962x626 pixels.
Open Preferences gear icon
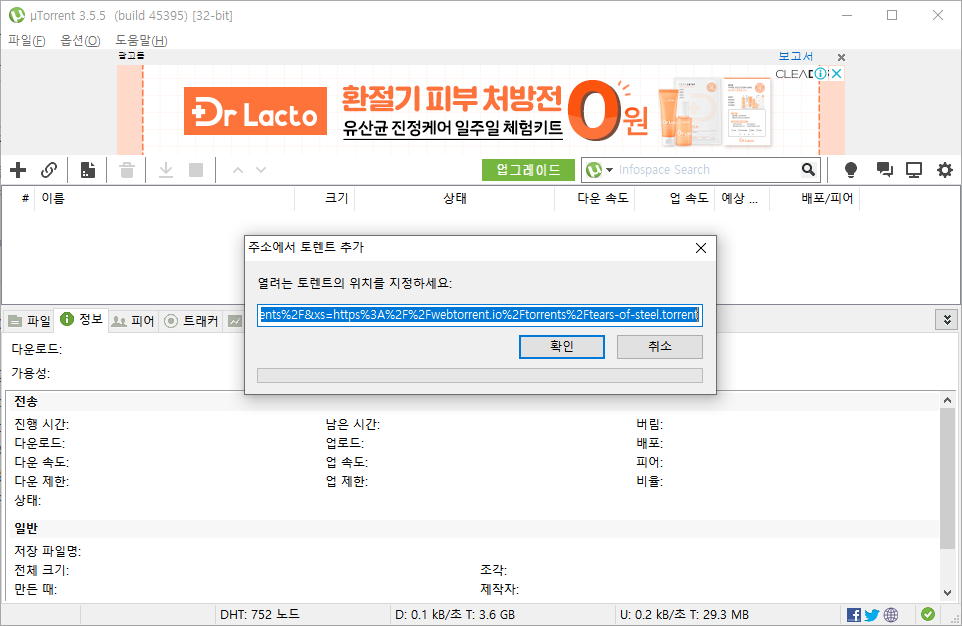coord(945,170)
